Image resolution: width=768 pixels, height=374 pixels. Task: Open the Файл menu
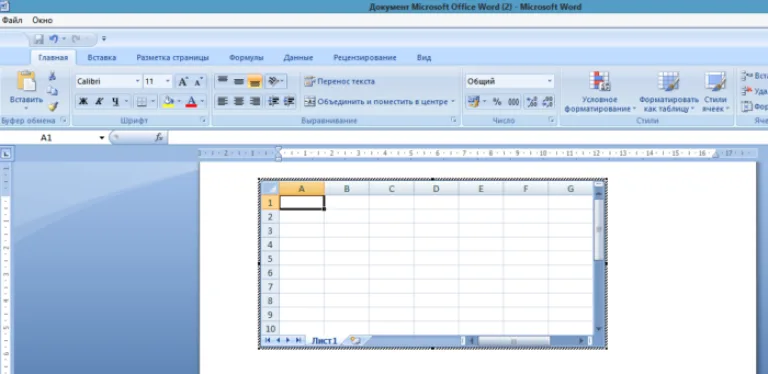click(x=12, y=20)
